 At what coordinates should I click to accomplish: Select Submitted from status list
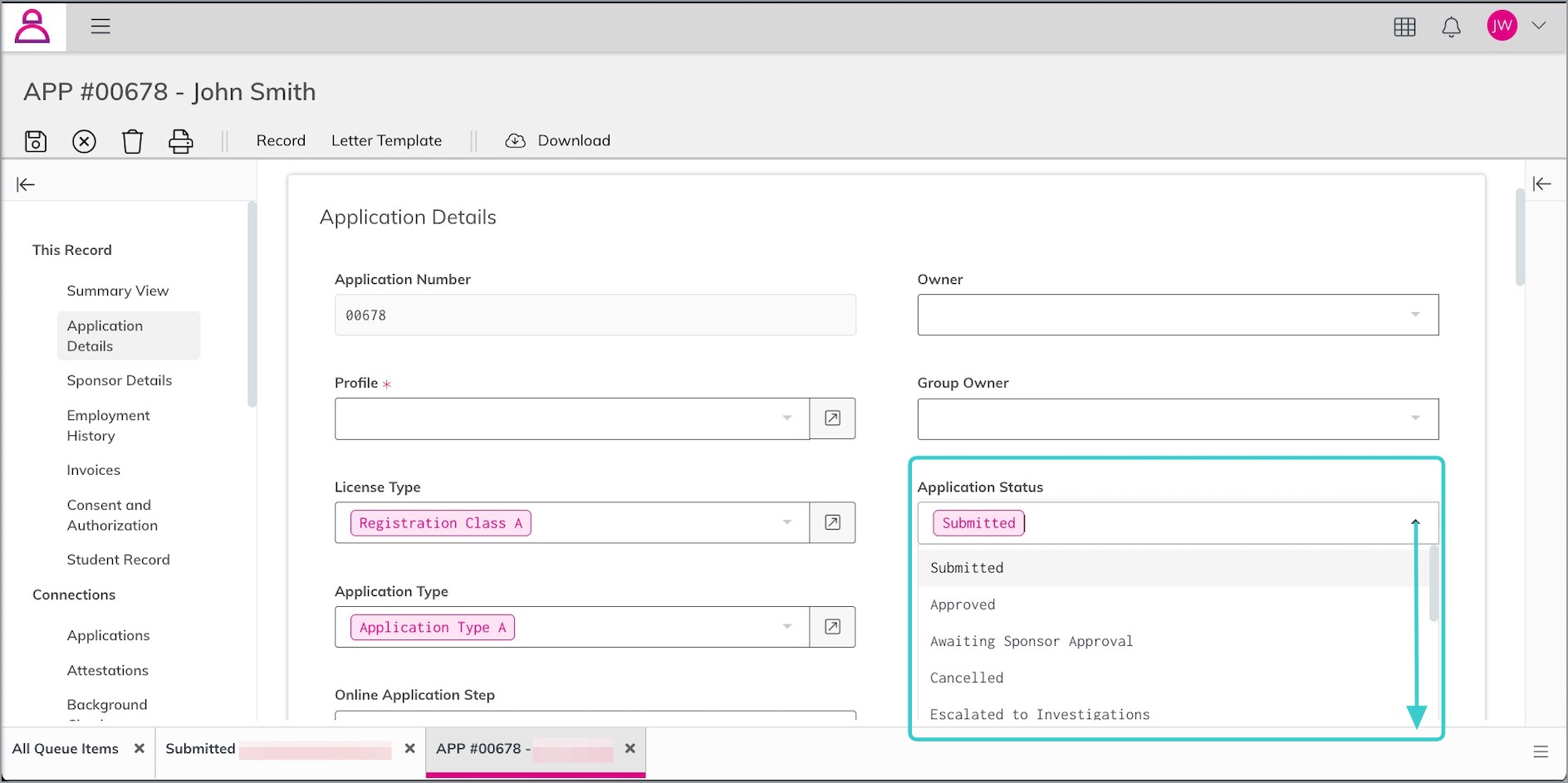pyautogui.click(x=1172, y=568)
